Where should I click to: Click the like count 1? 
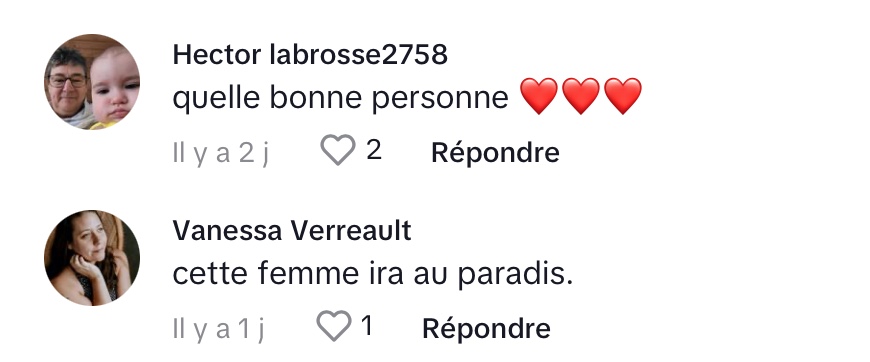coord(366,326)
